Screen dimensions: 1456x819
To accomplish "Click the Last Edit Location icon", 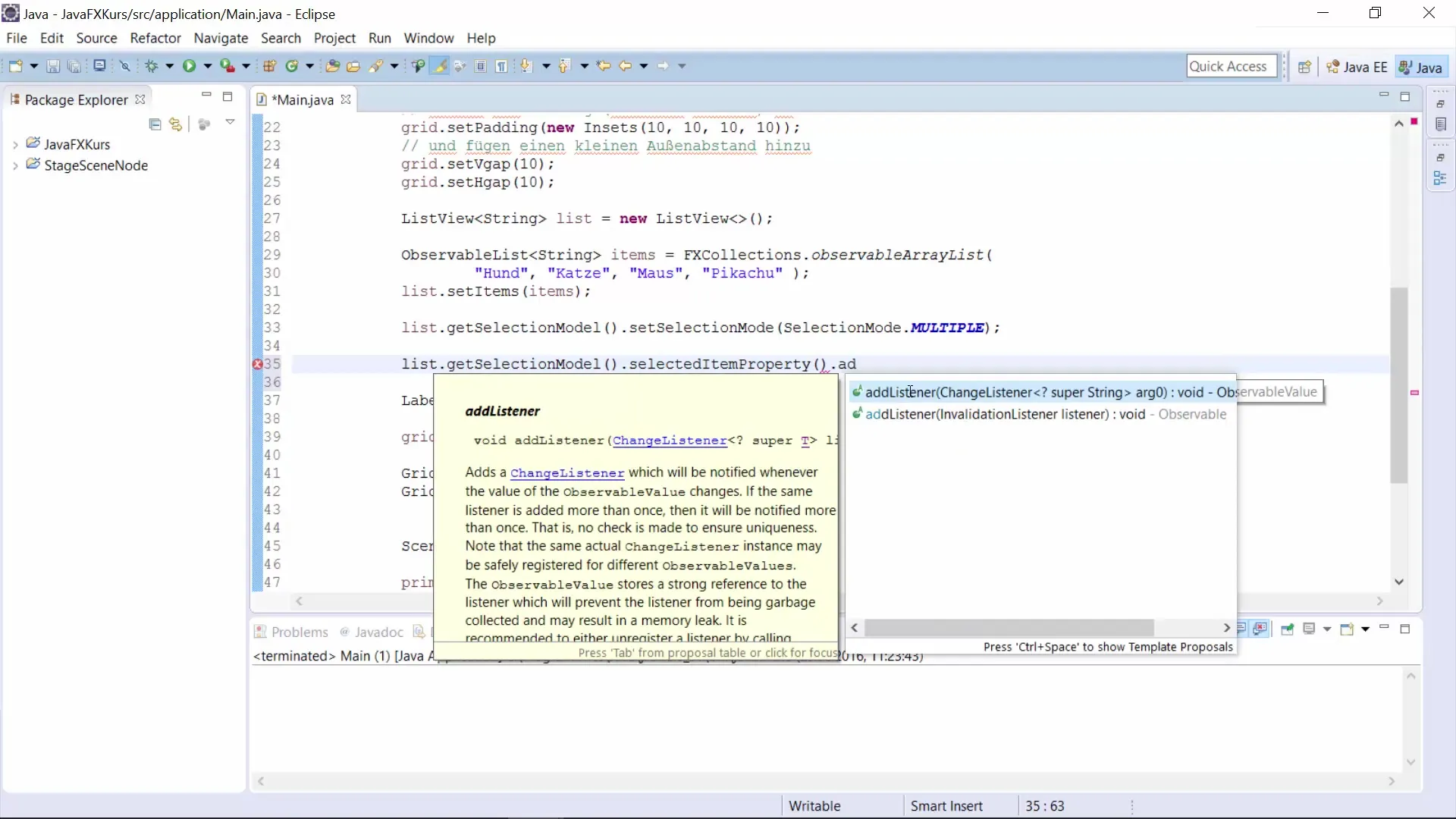I will pos(604,66).
